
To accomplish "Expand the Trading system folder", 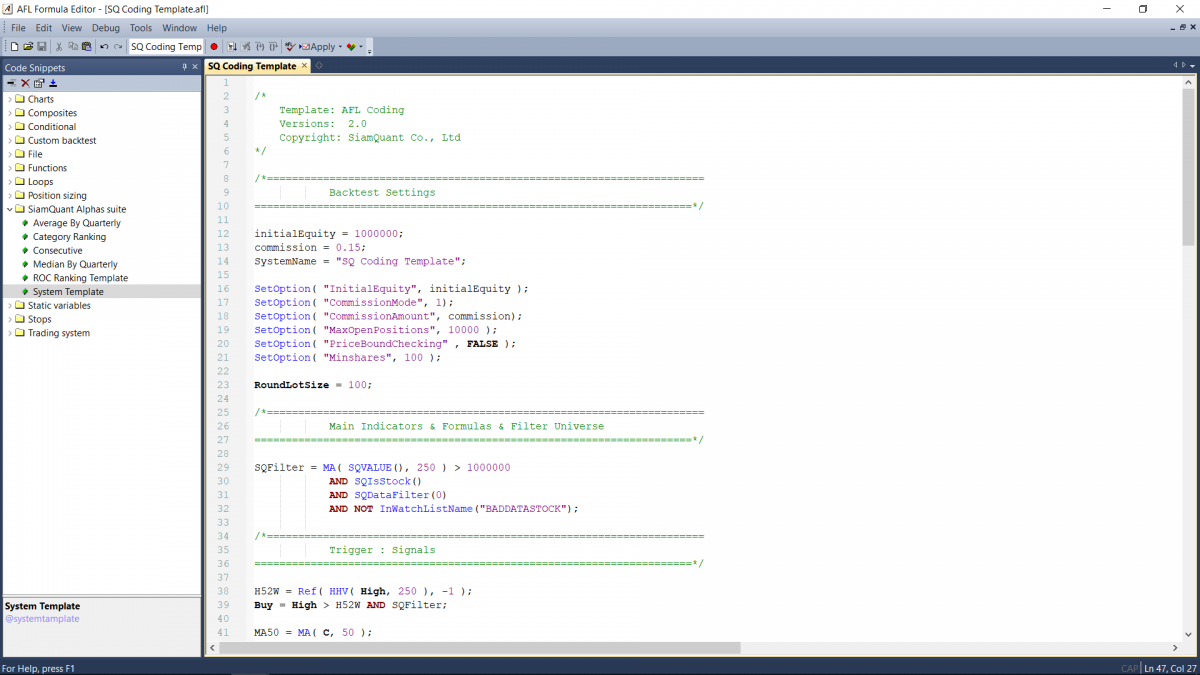I will 10,333.
